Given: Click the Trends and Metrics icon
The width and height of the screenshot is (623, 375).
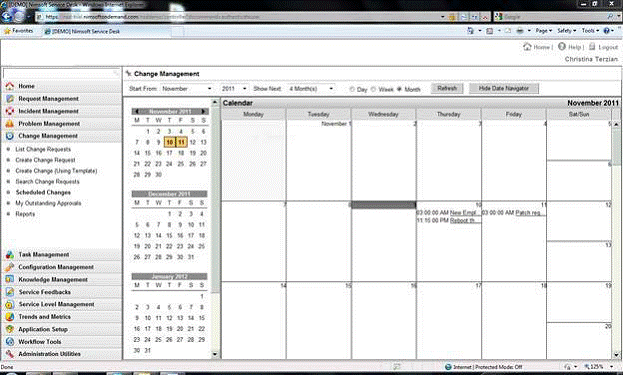Looking at the screenshot, I should (10, 317).
